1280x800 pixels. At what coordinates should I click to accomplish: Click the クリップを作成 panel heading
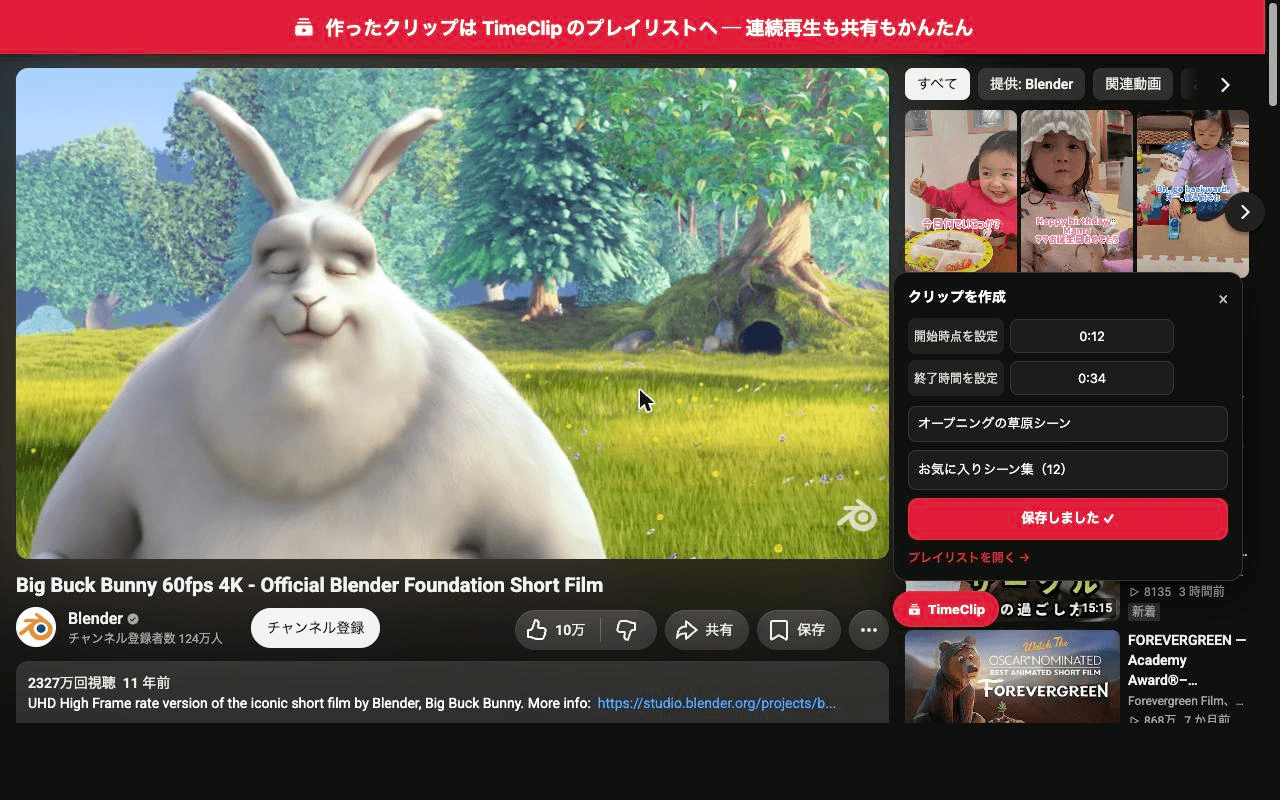click(x=957, y=297)
